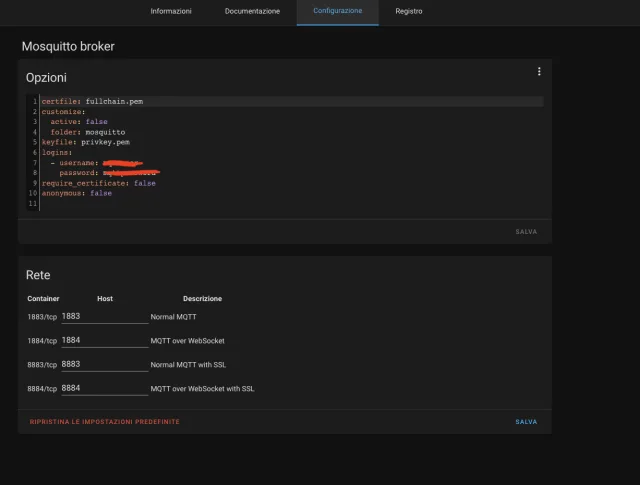Click the Container column header
This screenshot has width=640, height=485.
point(43,298)
